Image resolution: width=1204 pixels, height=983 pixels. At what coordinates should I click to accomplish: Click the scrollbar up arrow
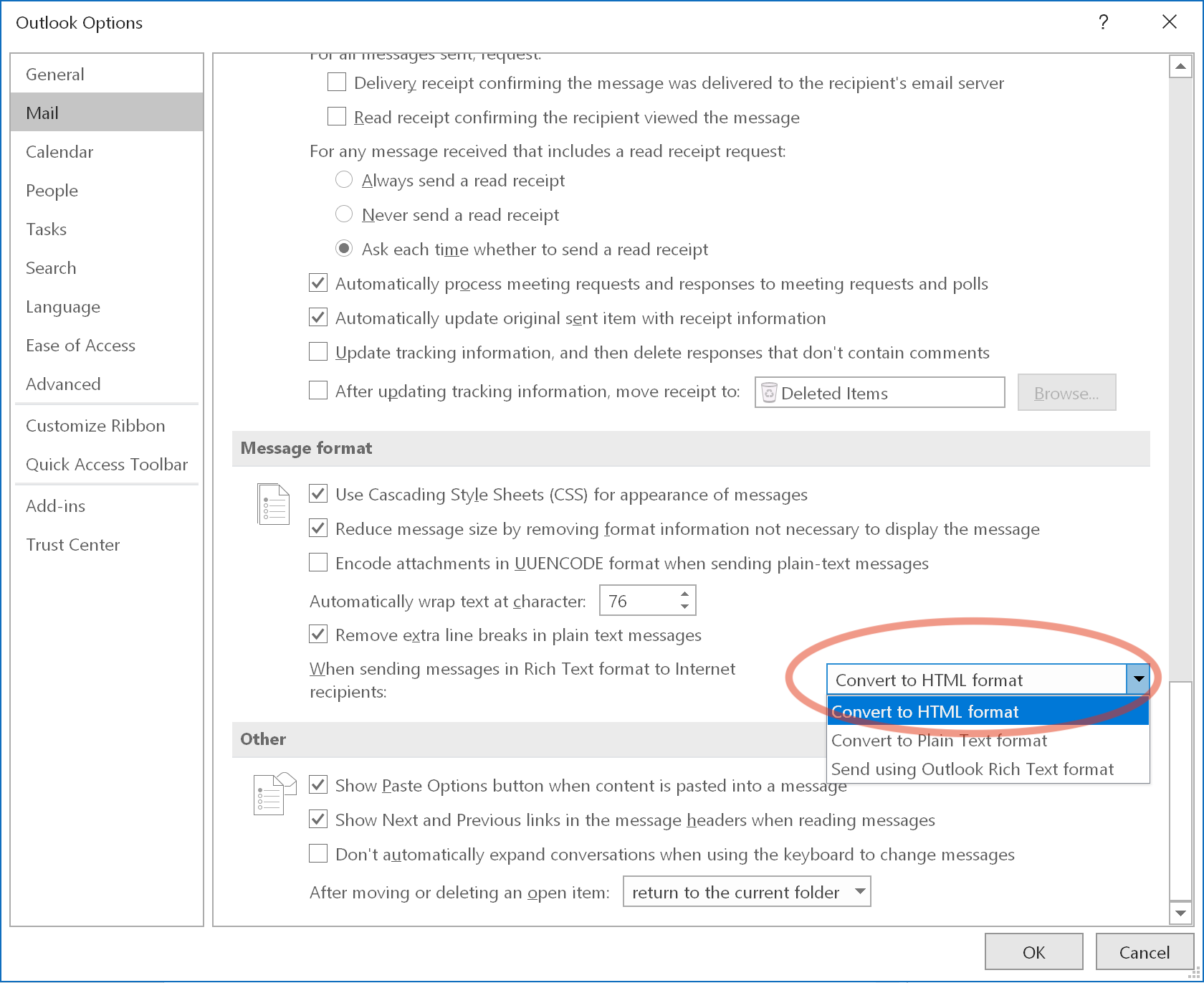[1180, 65]
